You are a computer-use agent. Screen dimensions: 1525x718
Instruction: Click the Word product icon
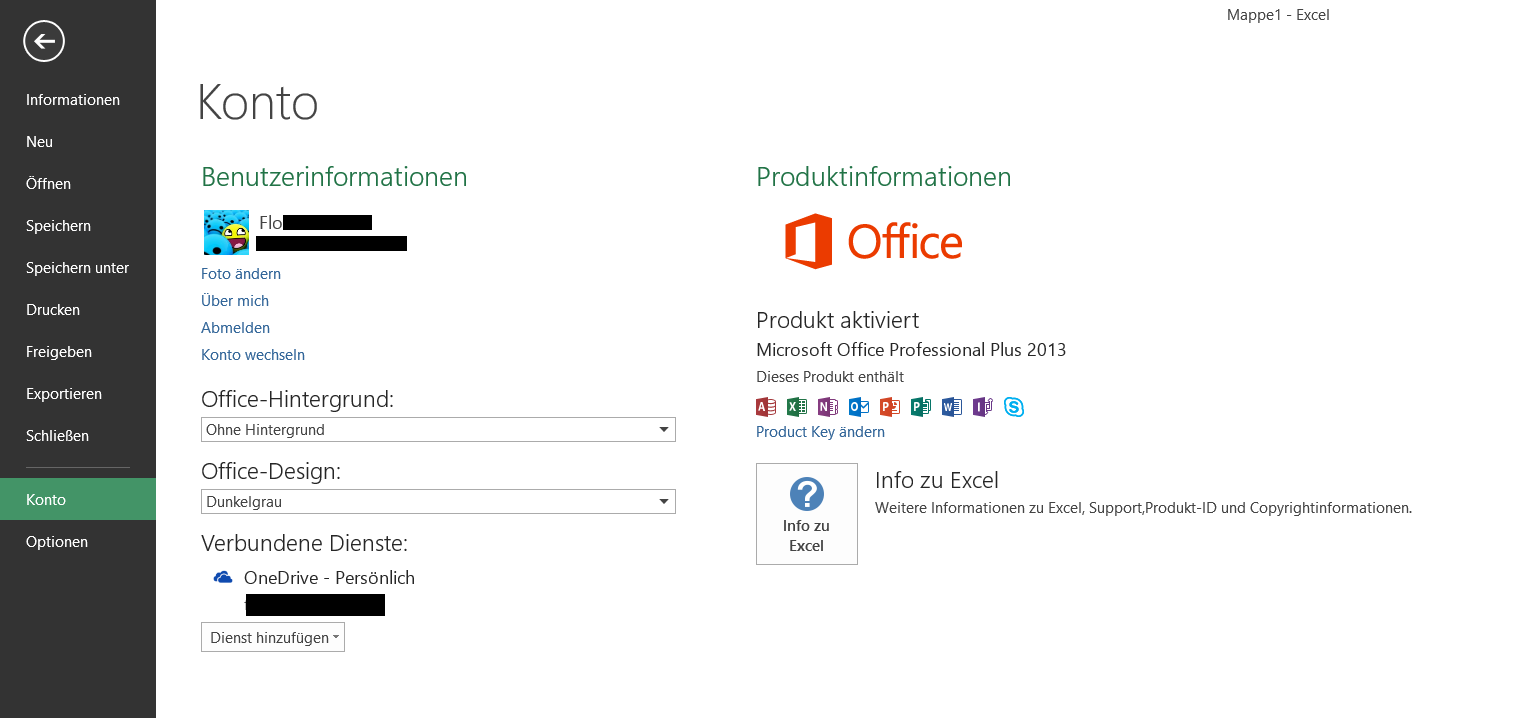point(952,407)
